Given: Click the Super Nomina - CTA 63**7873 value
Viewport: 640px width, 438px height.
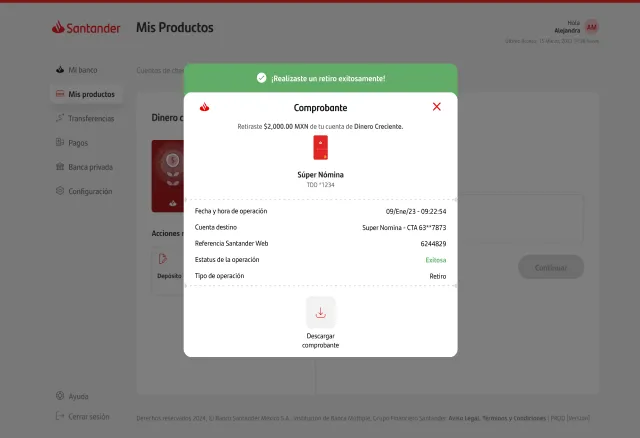Looking at the screenshot, I should tap(404, 228).
